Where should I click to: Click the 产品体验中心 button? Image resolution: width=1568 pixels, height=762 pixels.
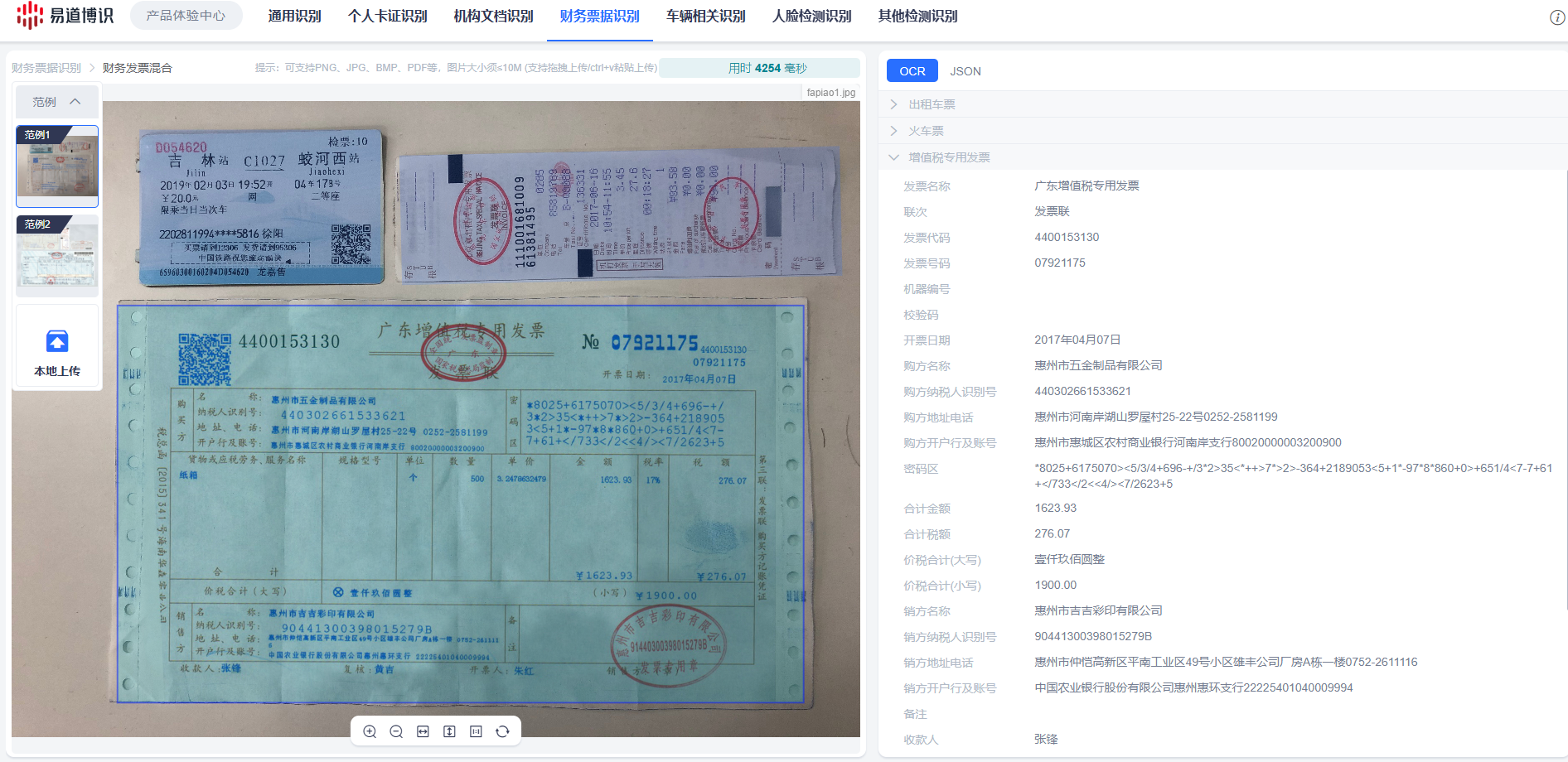point(186,16)
